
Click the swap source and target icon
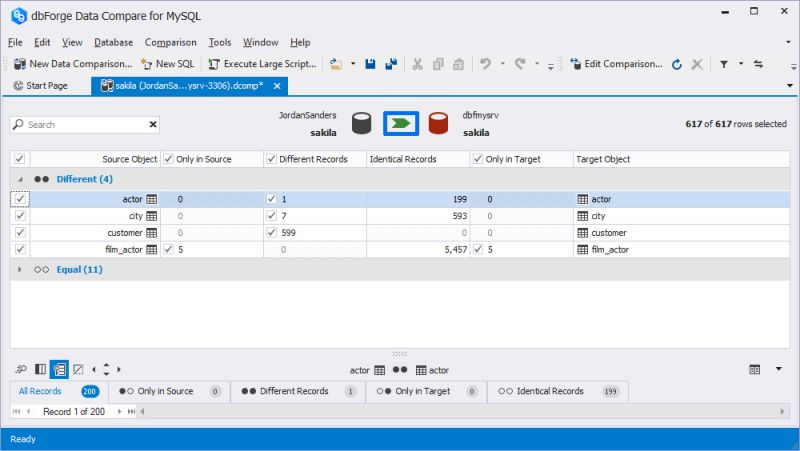click(x=759, y=64)
